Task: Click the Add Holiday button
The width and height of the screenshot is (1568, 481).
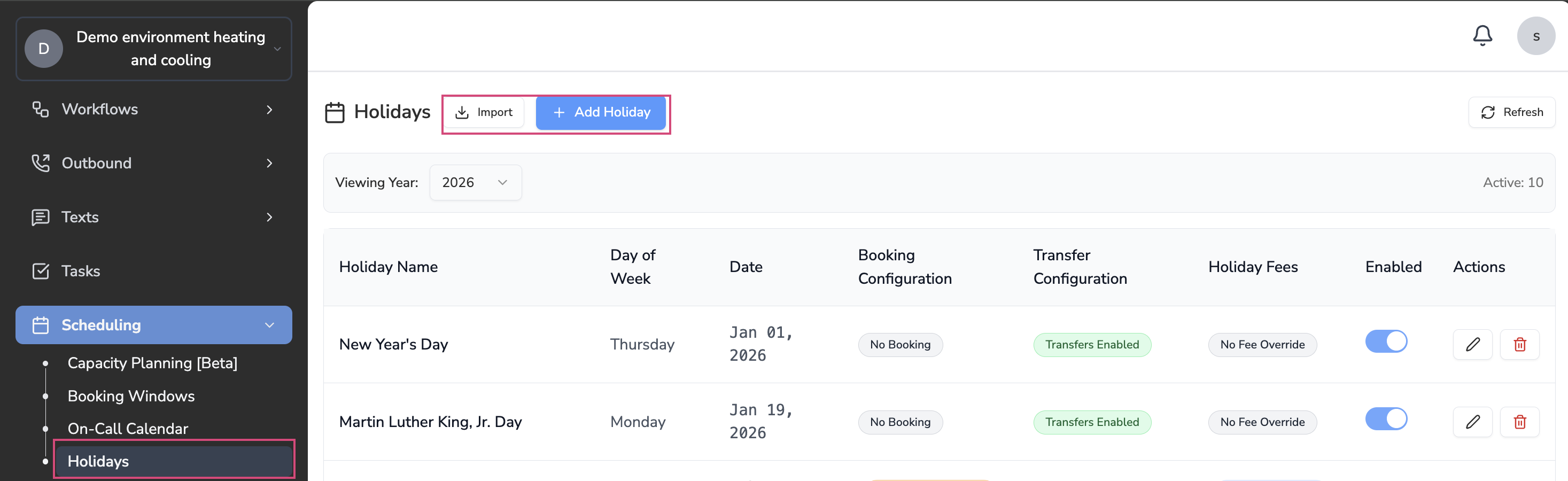Action: [x=600, y=113]
